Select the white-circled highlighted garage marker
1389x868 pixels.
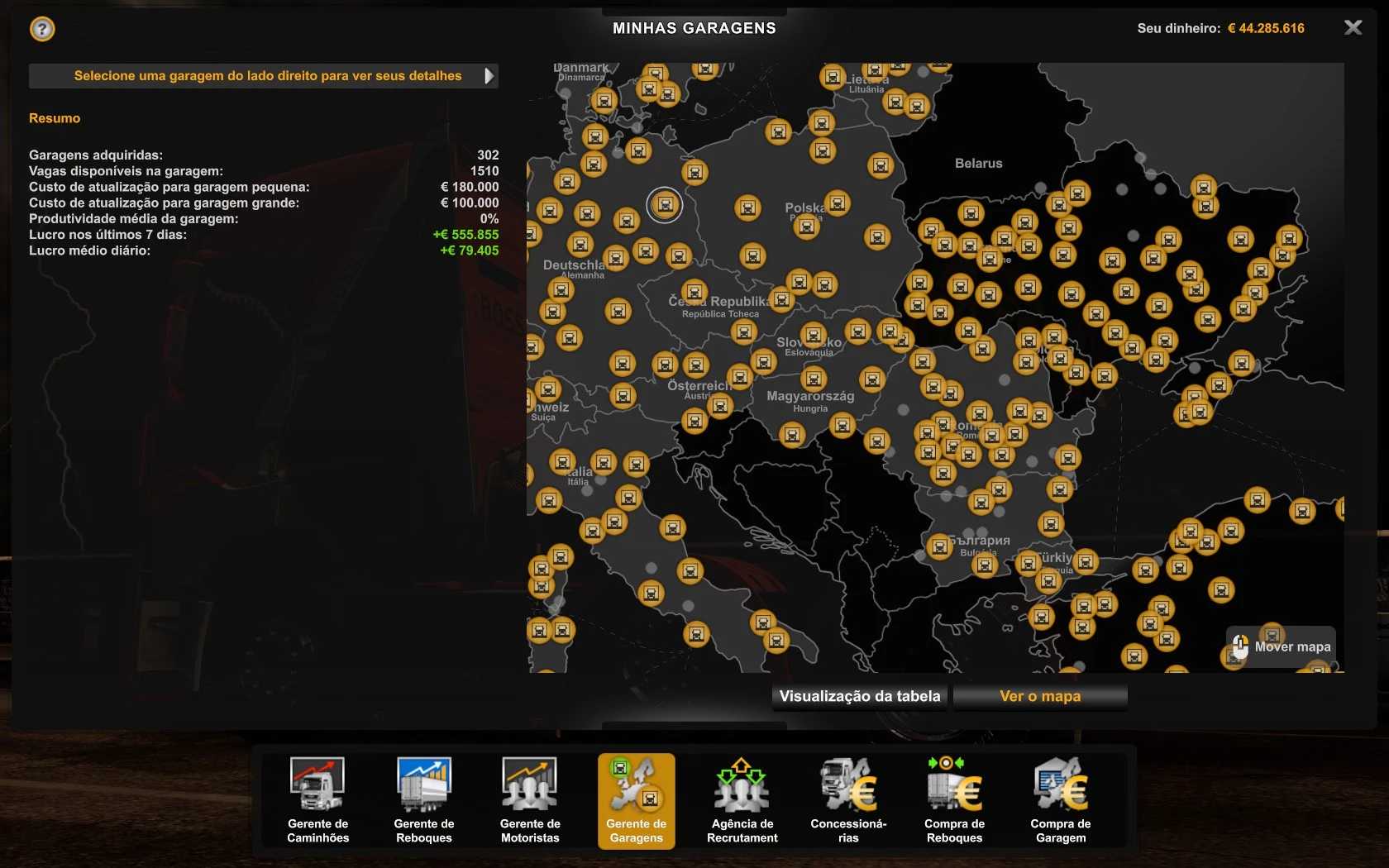click(665, 205)
